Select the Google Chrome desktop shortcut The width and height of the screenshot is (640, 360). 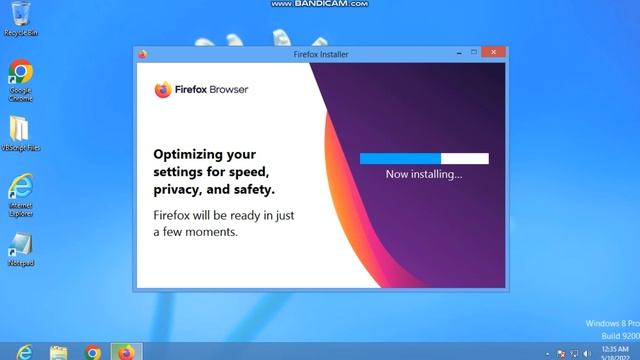coord(20,80)
